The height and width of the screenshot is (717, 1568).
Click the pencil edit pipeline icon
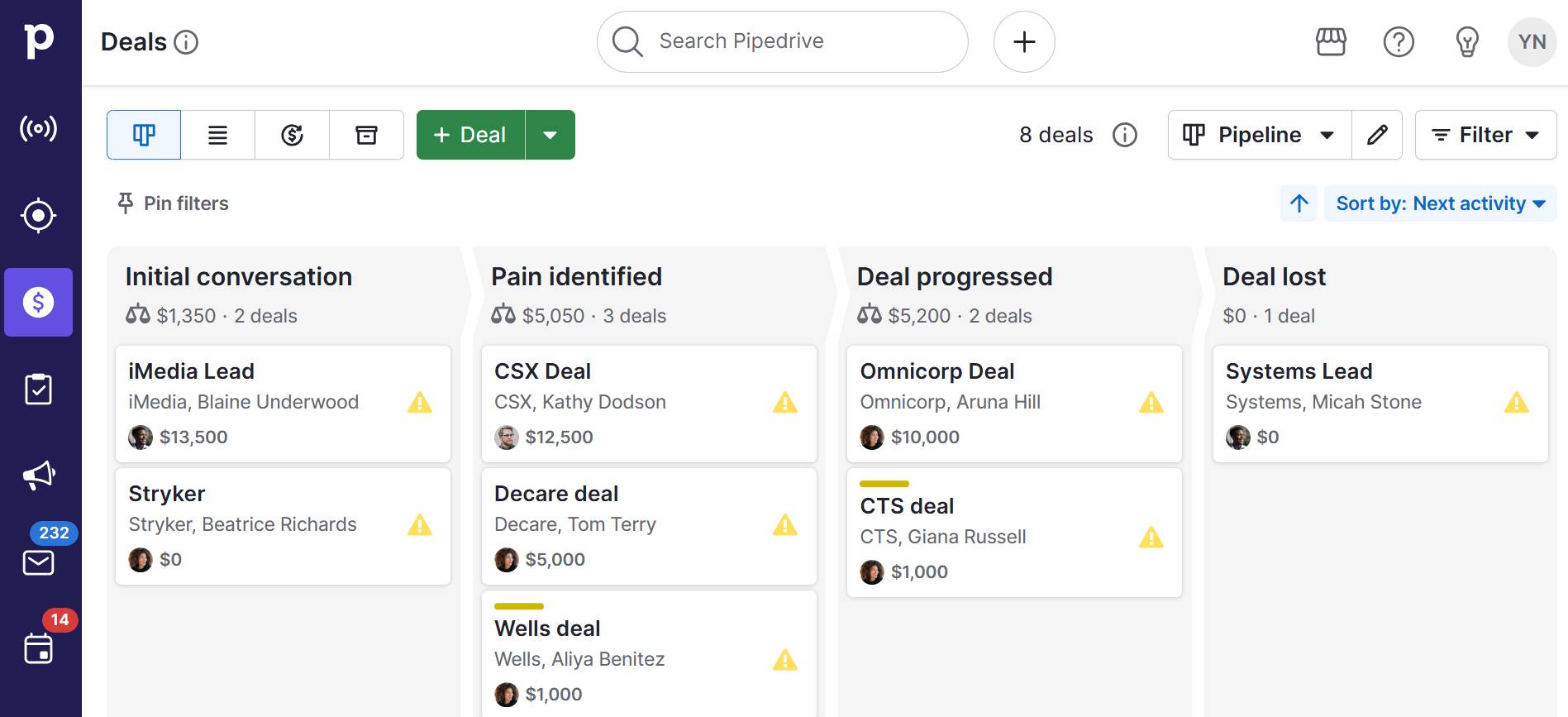click(x=1377, y=135)
